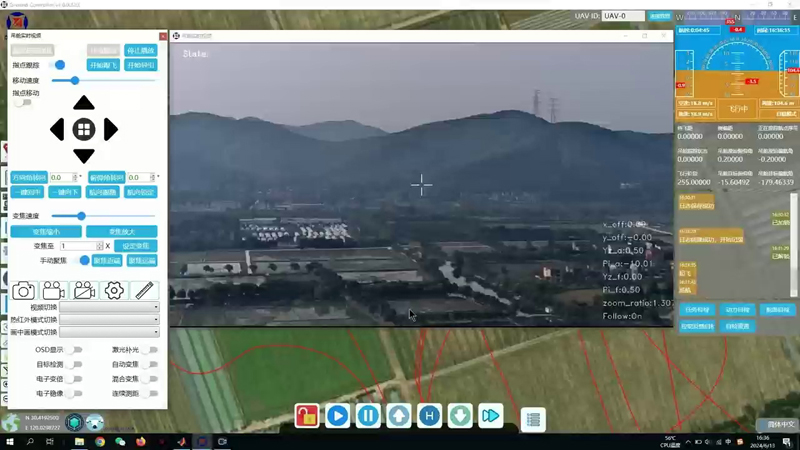Click the red unlock padlock button

click(307, 416)
